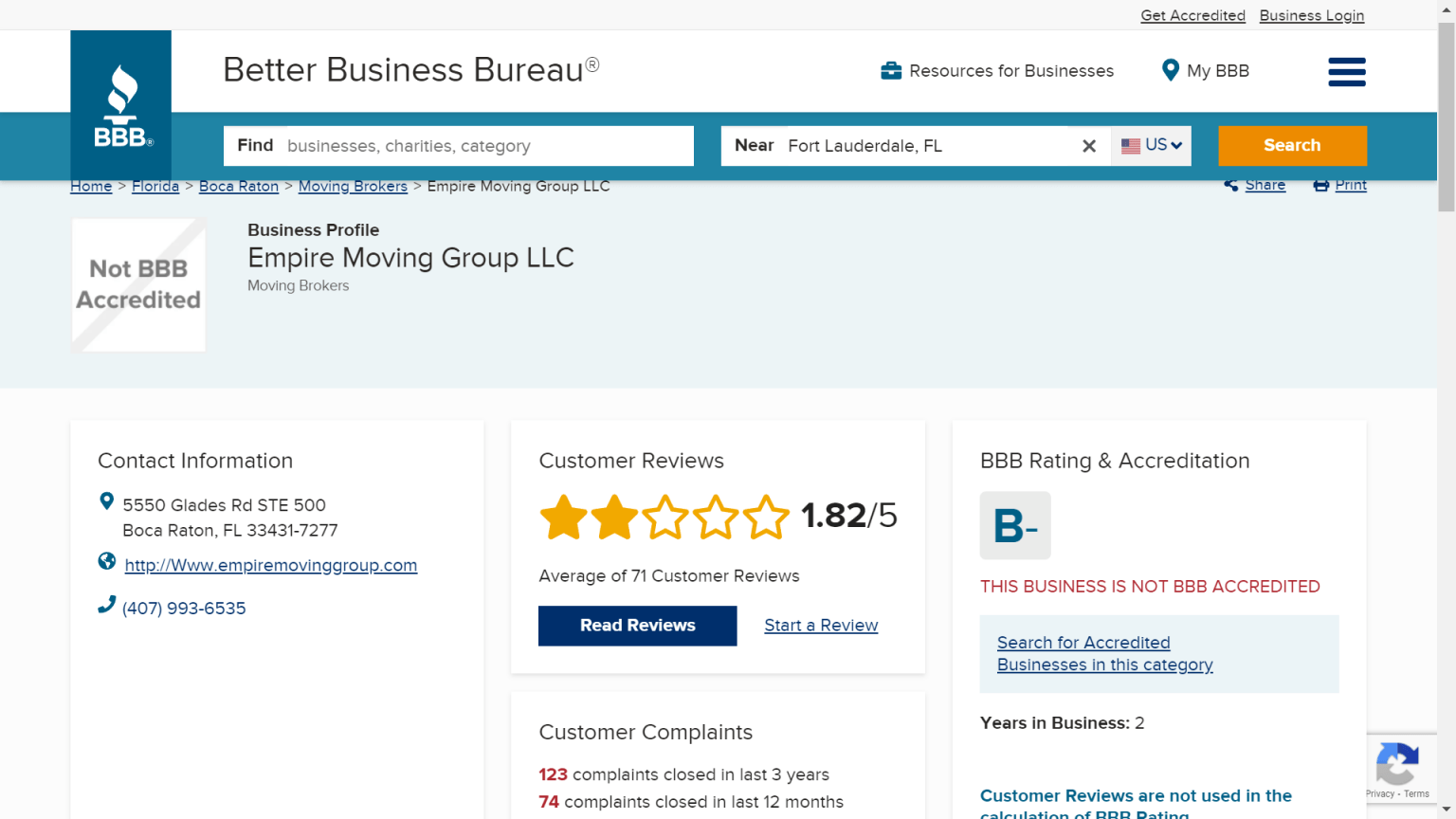The image size is (1456, 819).
Task: Open the hamburger navigation menu
Action: pos(1346,71)
